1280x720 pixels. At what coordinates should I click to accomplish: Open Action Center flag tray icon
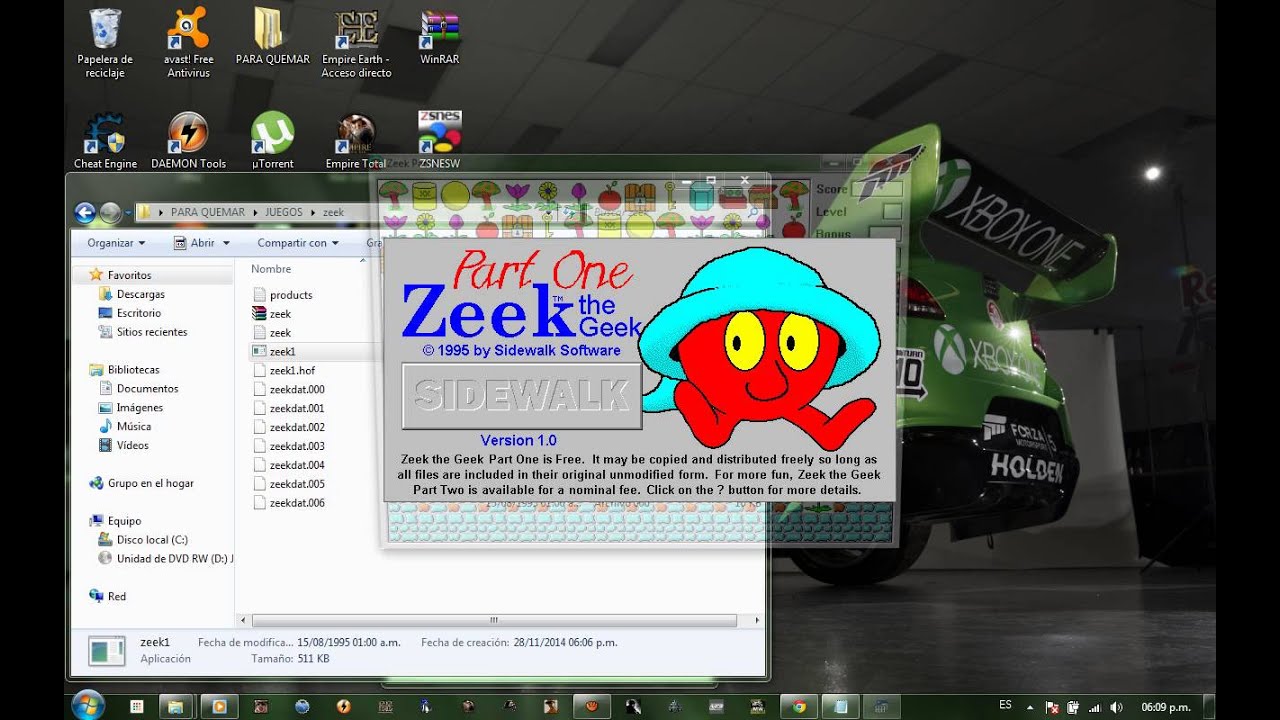tap(1051, 707)
